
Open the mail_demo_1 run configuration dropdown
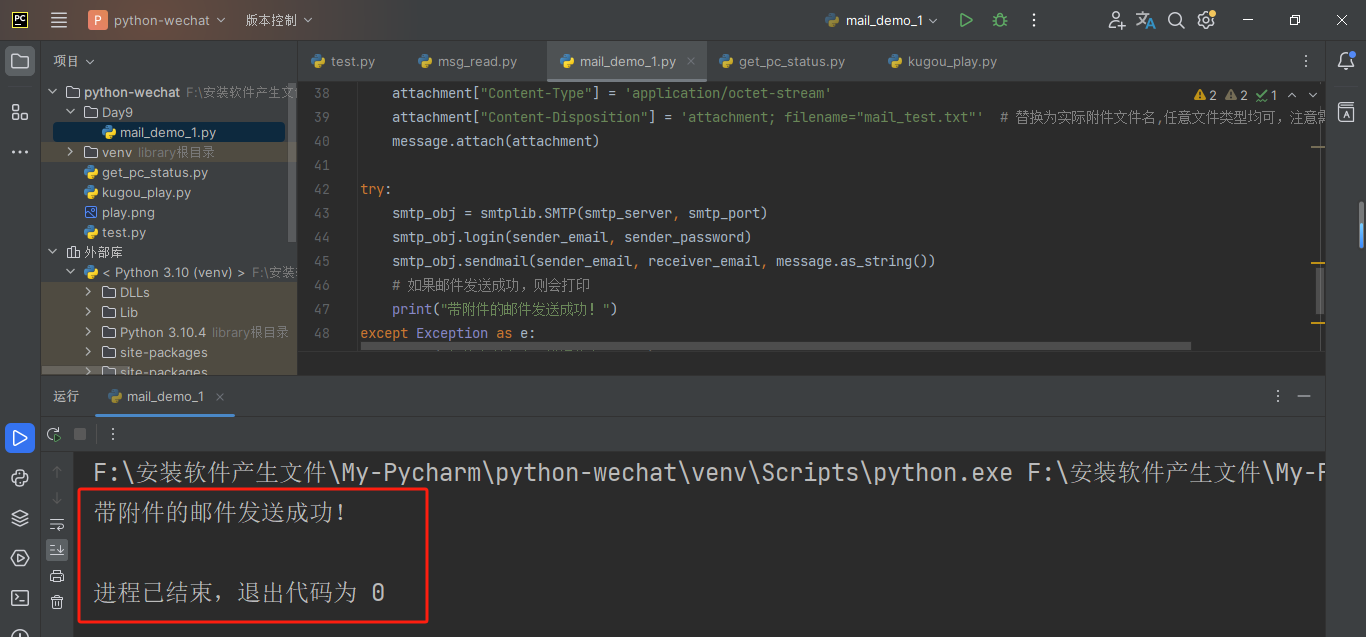coord(880,19)
